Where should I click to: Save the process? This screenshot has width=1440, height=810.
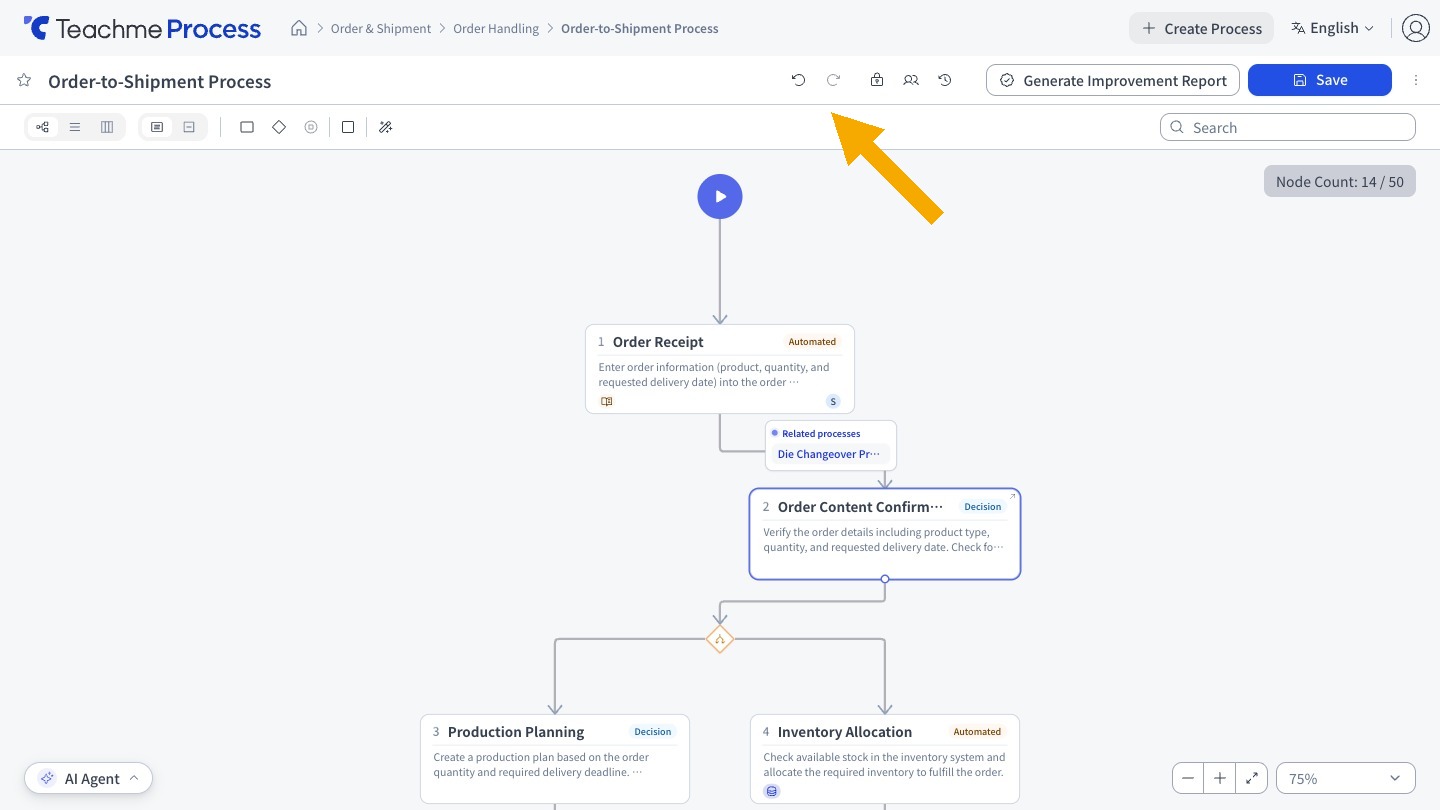1320,80
